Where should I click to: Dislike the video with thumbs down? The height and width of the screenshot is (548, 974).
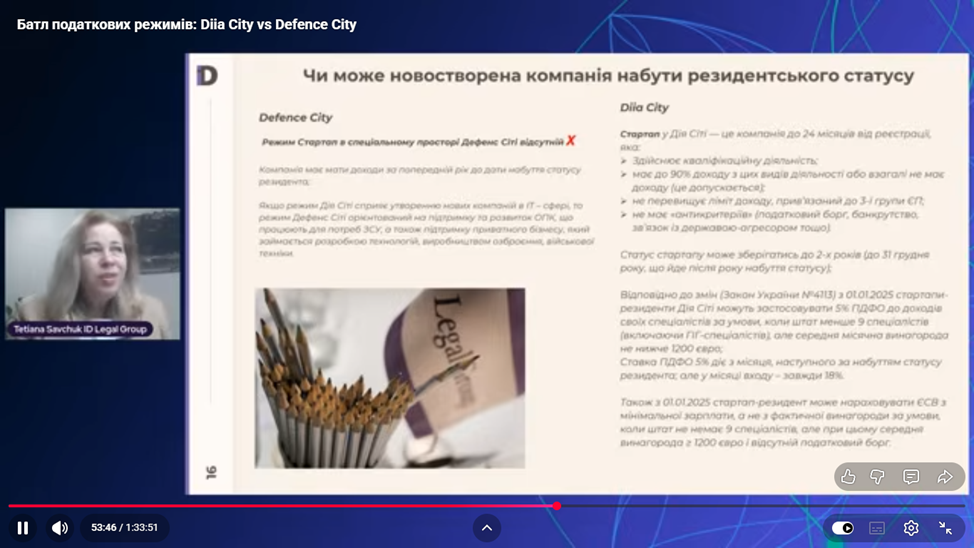tap(878, 477)
